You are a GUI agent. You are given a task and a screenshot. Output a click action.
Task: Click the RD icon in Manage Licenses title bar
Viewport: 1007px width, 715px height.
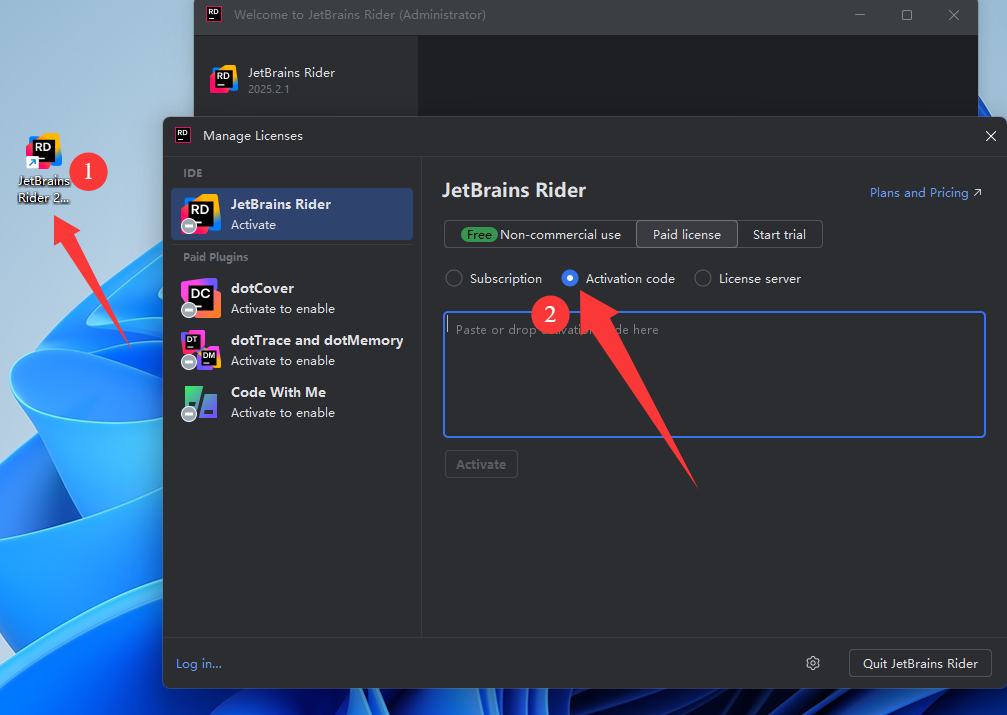[183, 135]
